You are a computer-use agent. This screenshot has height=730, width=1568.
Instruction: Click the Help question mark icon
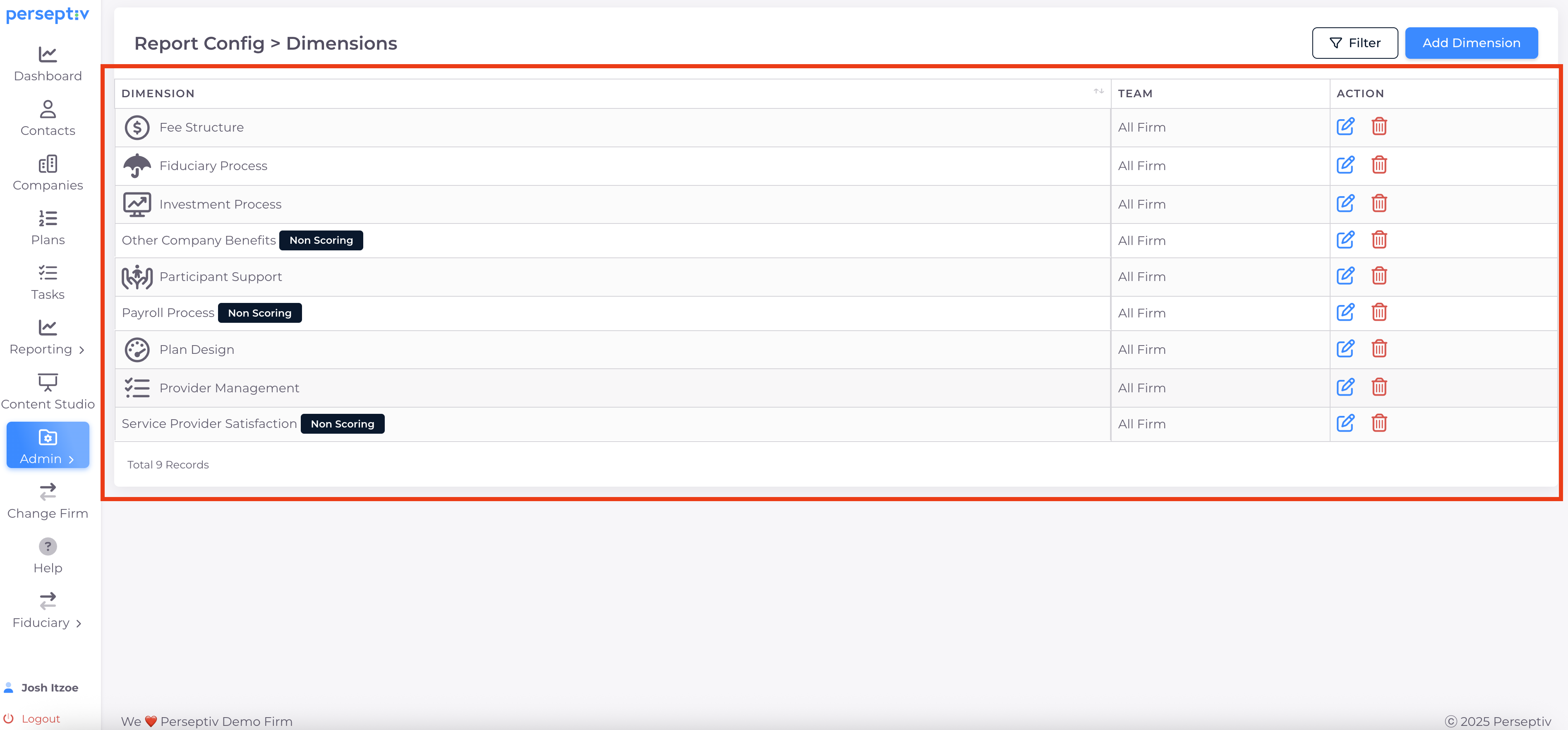(48, 546)
